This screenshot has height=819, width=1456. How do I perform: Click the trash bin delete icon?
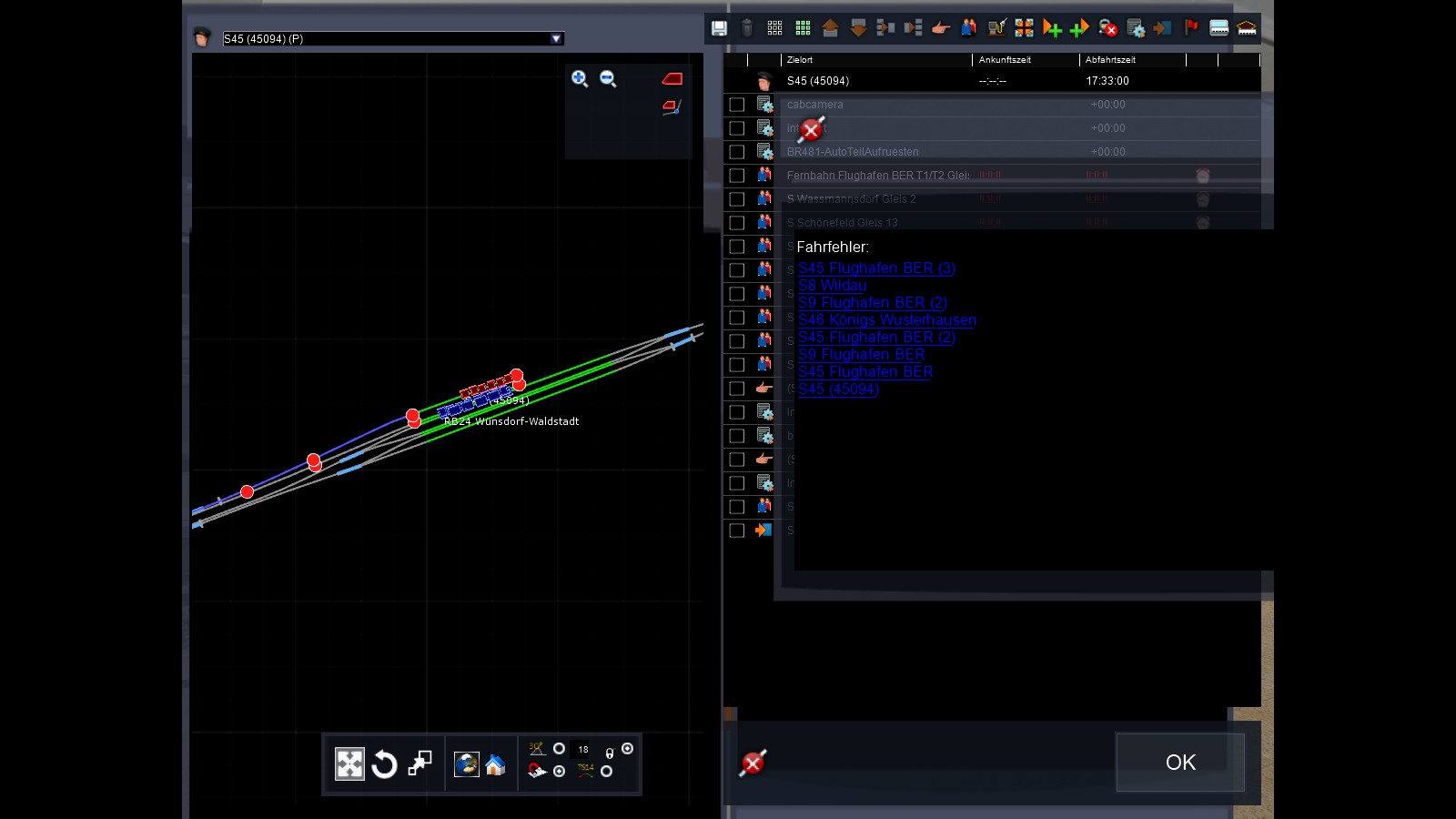[x=747, y=28]
